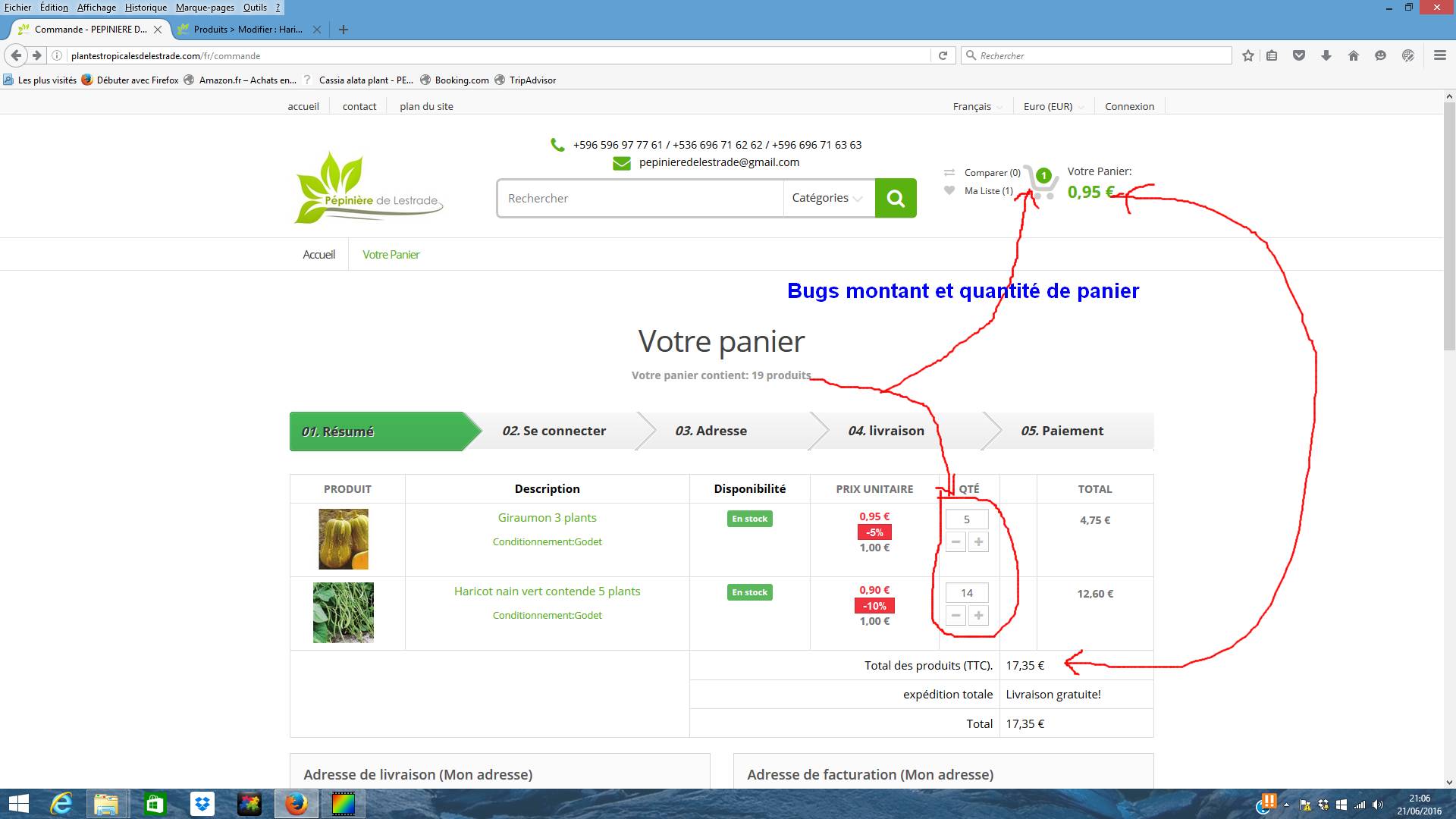Click the browser Back arrow button
The width and height of the screenshot is (1456, 819).
click(16, 55)
